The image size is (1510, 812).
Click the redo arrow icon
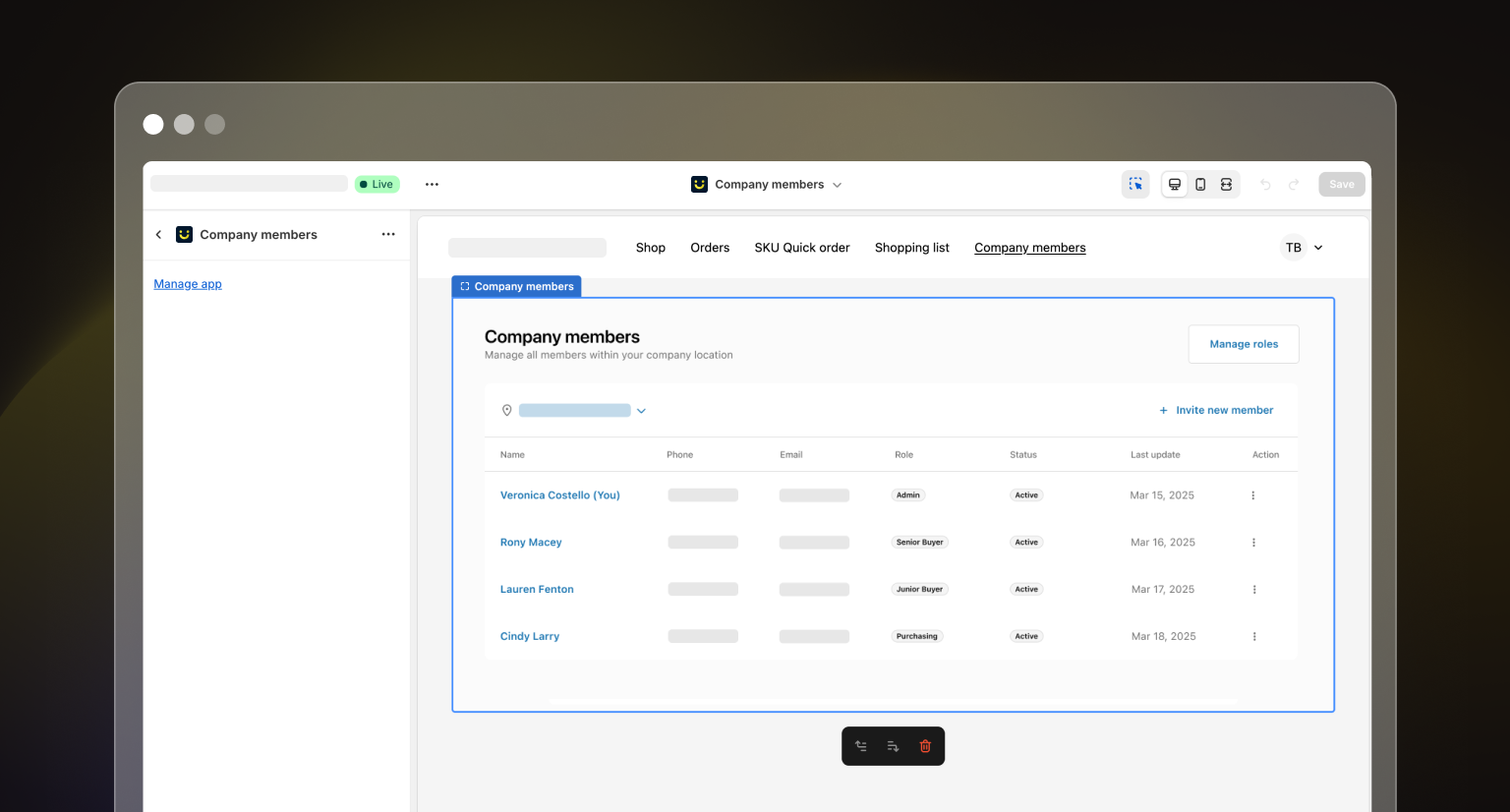pos(1294,185)
